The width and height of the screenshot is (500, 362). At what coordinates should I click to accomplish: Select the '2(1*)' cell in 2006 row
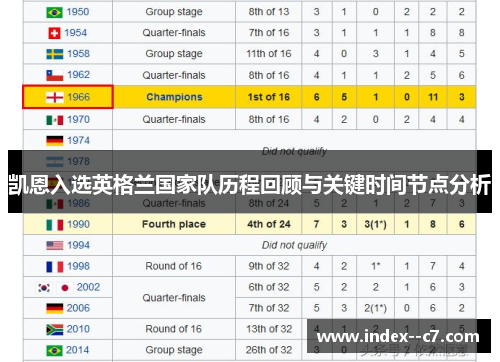pyautogui.click(x=375, y=308)
